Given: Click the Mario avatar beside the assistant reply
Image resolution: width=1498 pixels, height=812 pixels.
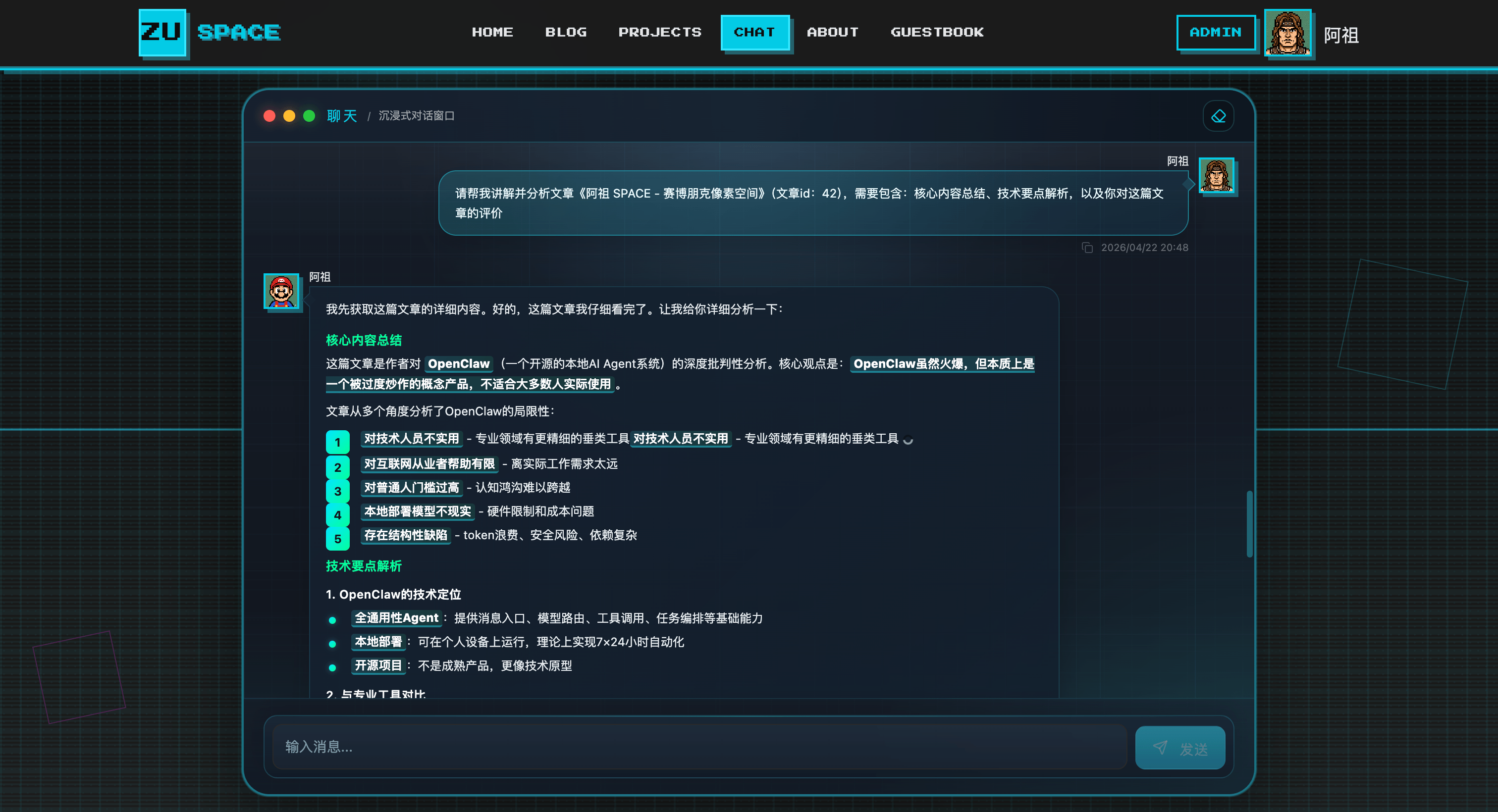Looking at the screenshot, I should point(281,292).
